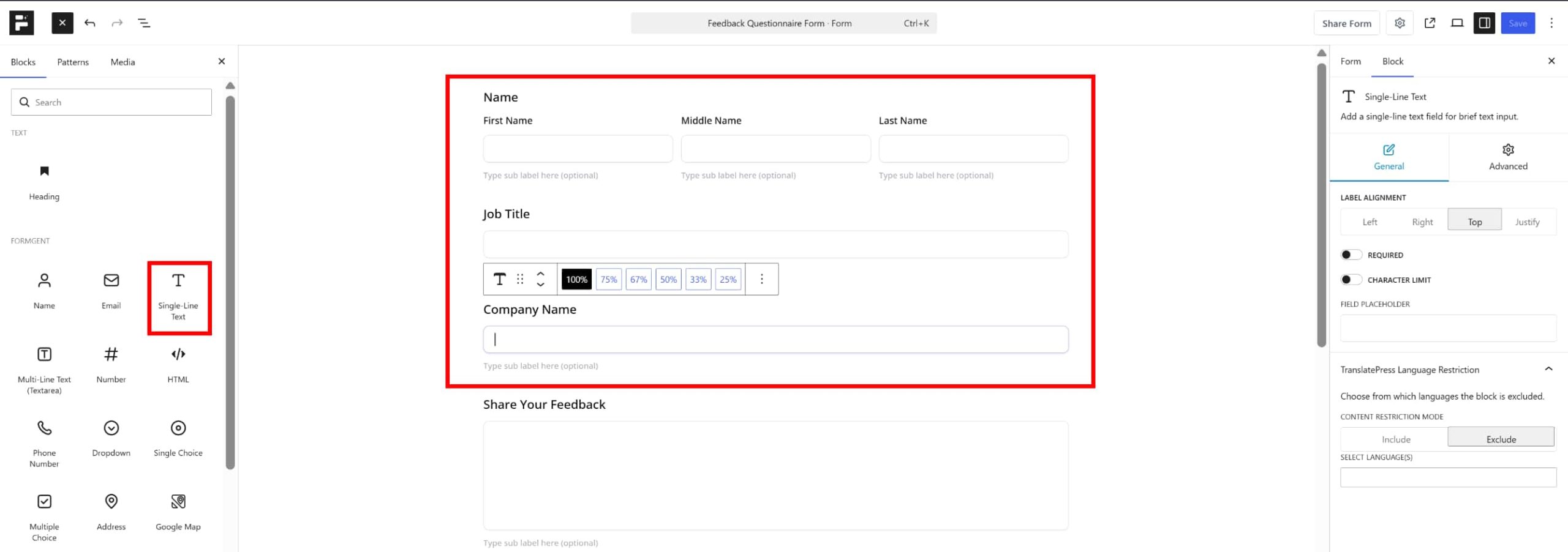Click the First Name input field
1568x552 pixels.
578,149
